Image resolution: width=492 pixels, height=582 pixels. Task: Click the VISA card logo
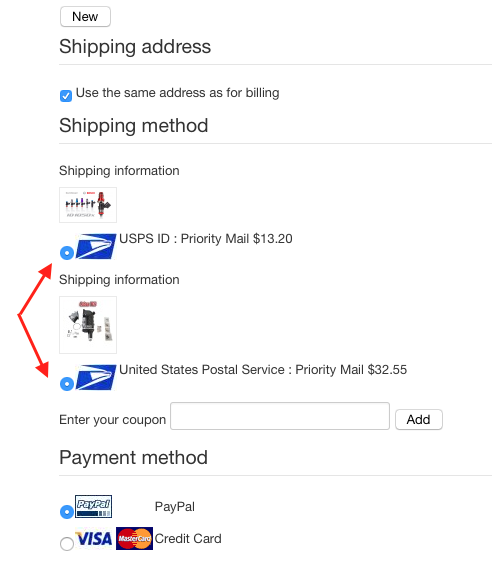coord(94,539)
